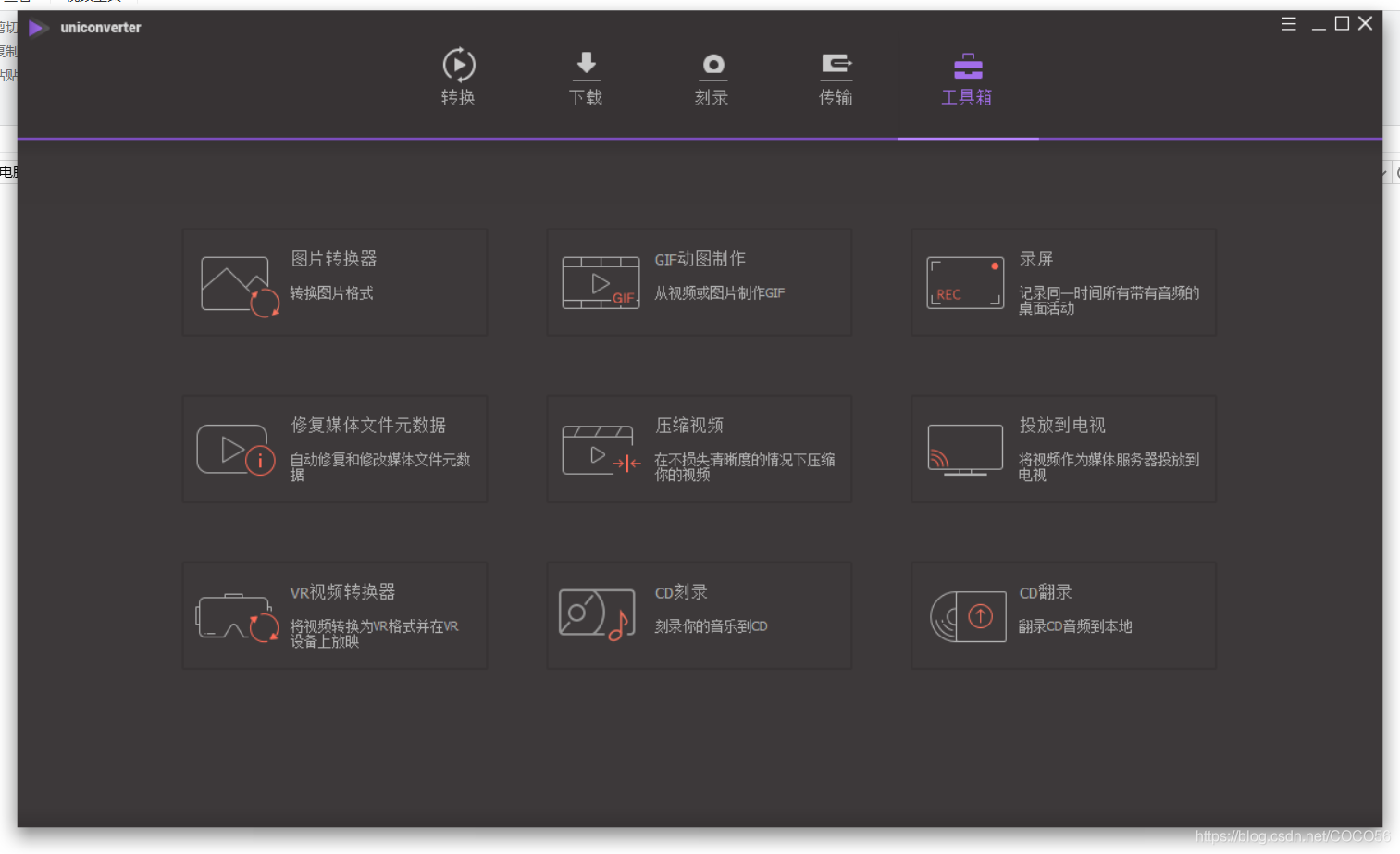Viewport: 1400px width, 854px height.
Task: Click the description 将视频转换为VR格式并在VR设备上放映
Action: point(374,634)
